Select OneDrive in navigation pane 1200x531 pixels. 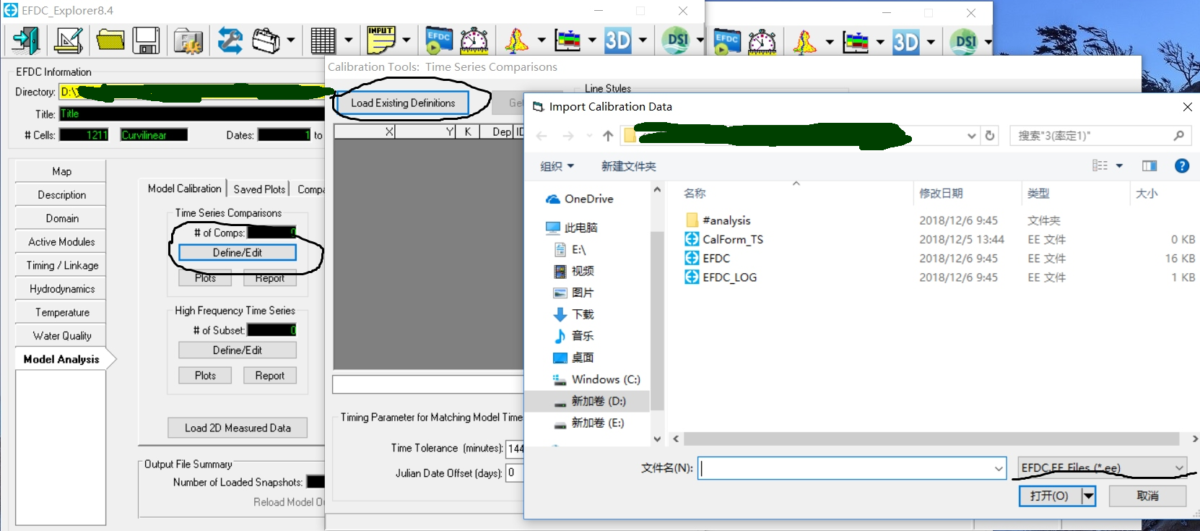(589, 199)
